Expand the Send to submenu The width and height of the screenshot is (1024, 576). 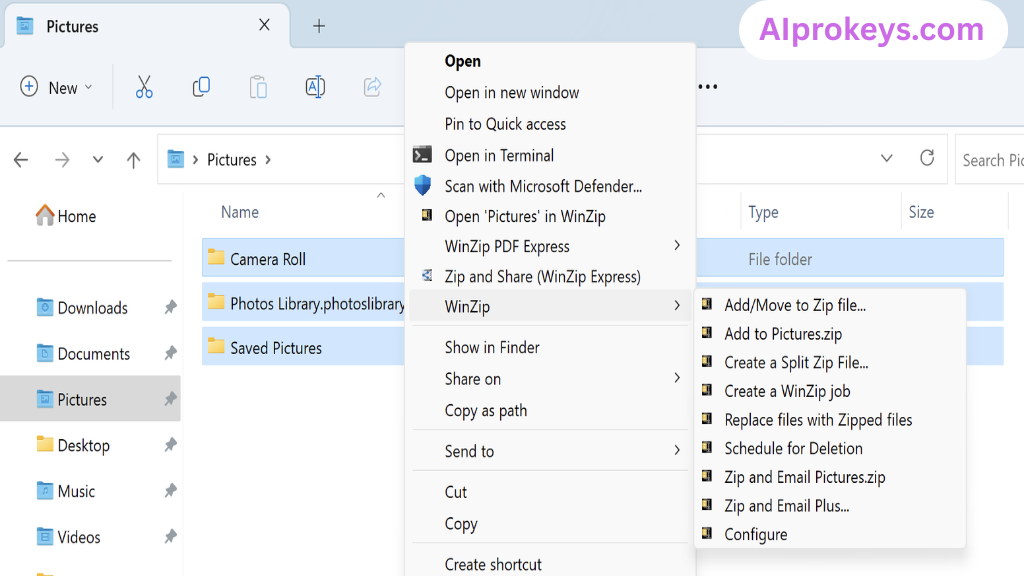coord(549,451)
